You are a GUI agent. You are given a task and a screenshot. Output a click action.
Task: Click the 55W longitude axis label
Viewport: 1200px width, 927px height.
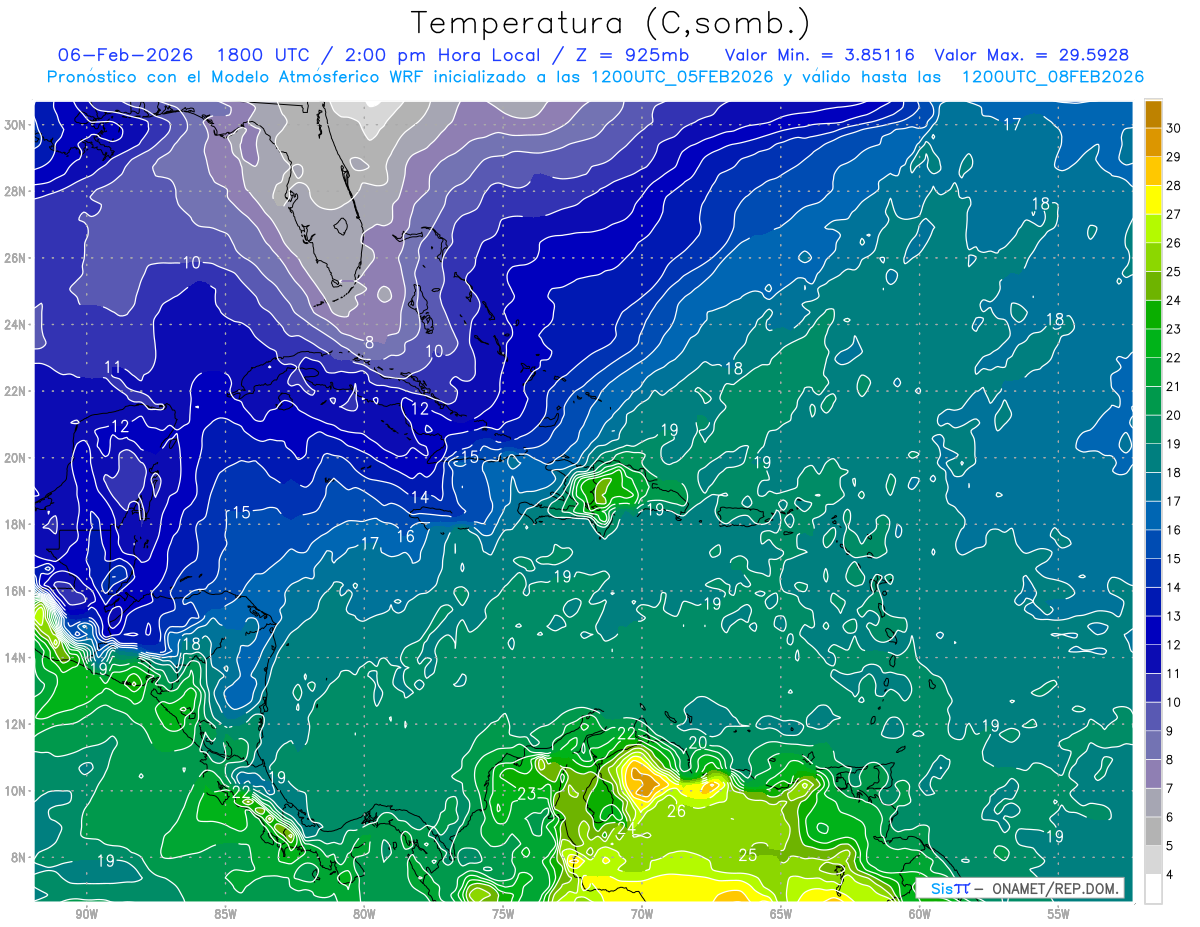pyautogui.click(x=1059, y=915)
